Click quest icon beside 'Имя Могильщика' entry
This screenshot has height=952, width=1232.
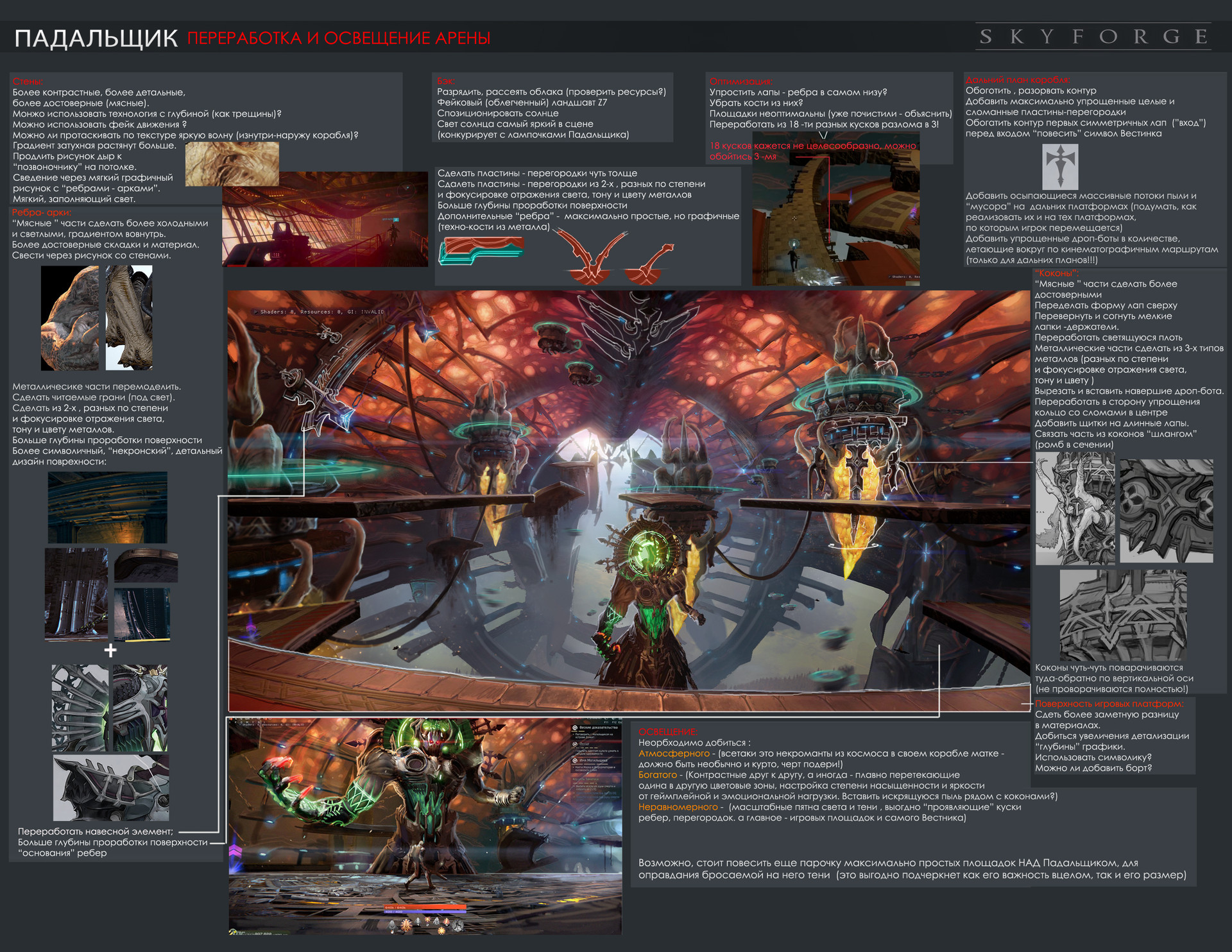[574, 761]
